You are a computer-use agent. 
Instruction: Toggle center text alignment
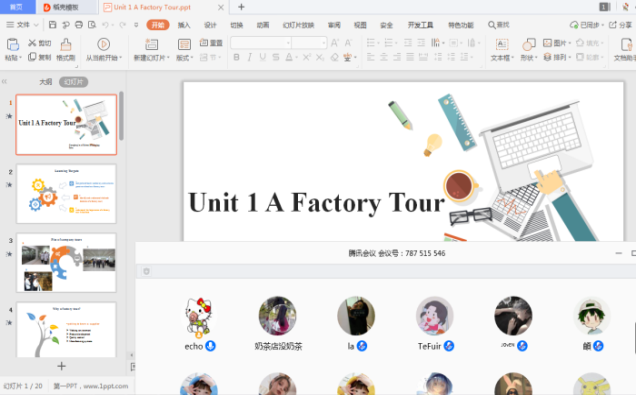(x=384, y=57)
